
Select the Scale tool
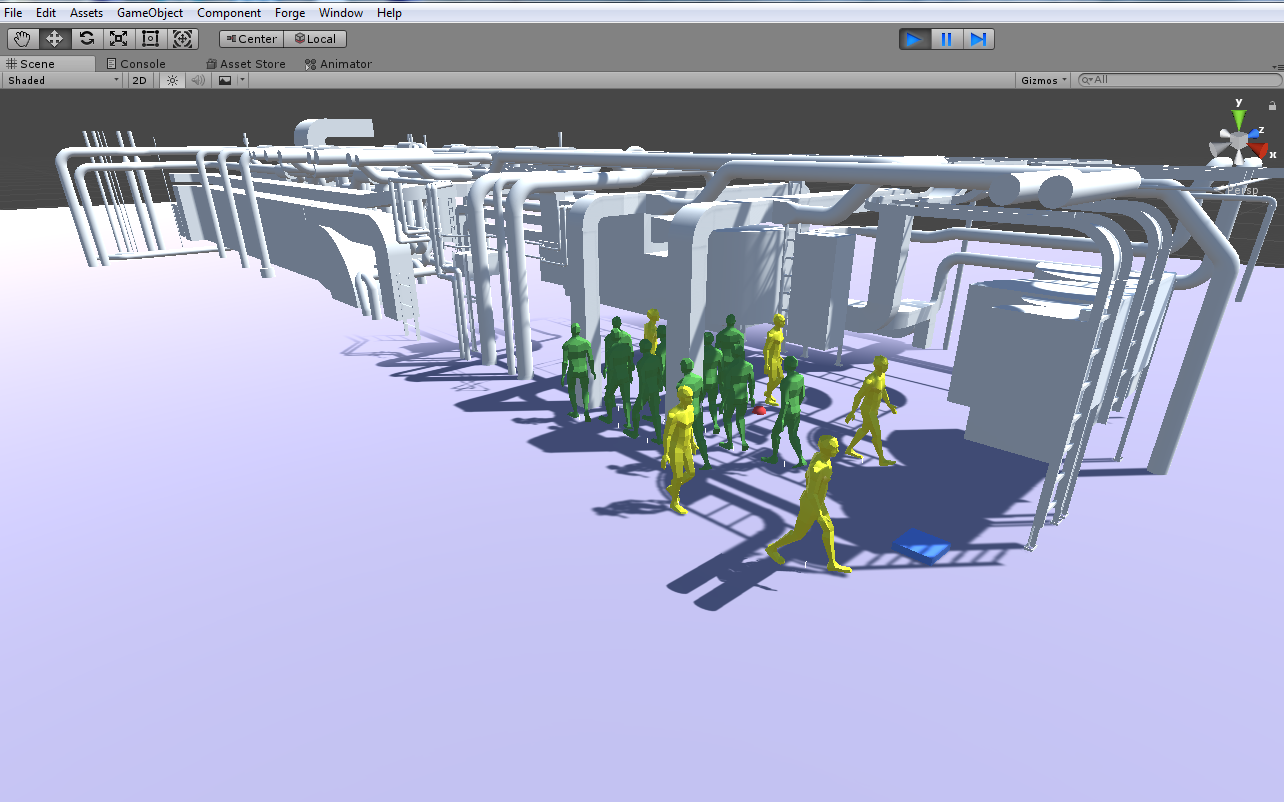click(x=119, y=39)
